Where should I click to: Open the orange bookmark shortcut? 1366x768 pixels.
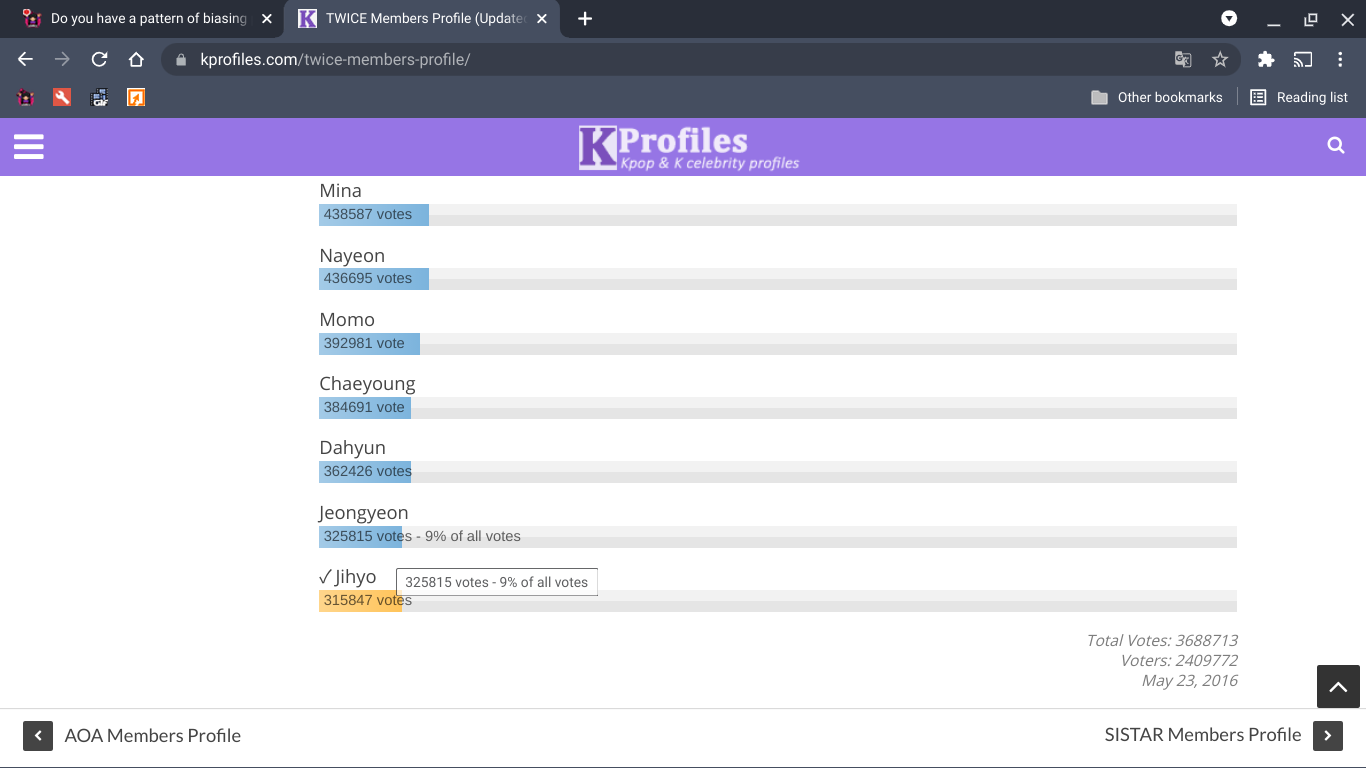click(x=136, y=97)
